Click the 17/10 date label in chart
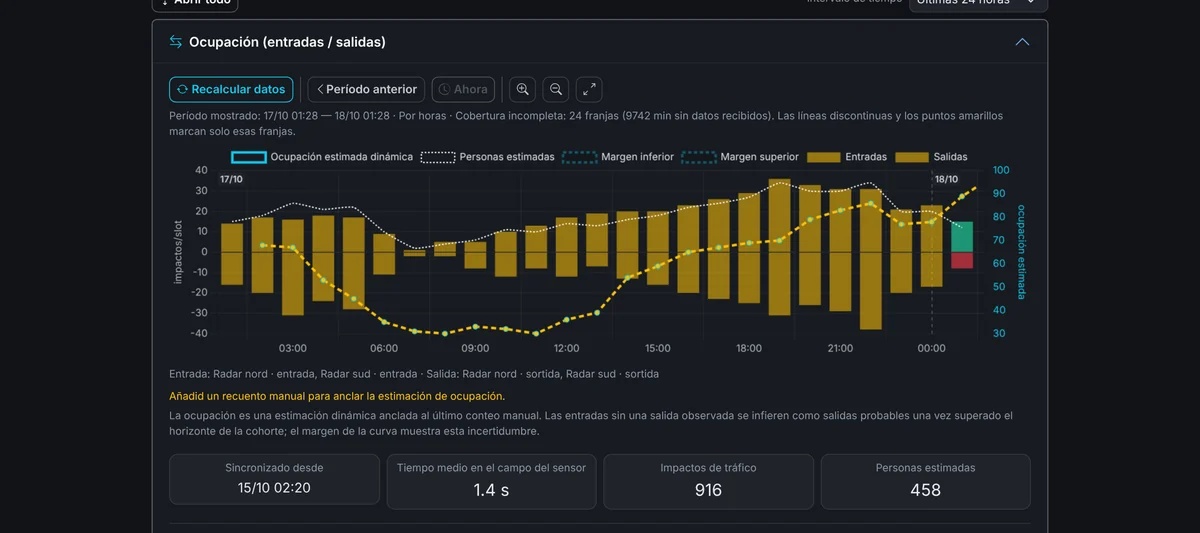This screenshot has height=533, width=1200. tap(231, 179)
